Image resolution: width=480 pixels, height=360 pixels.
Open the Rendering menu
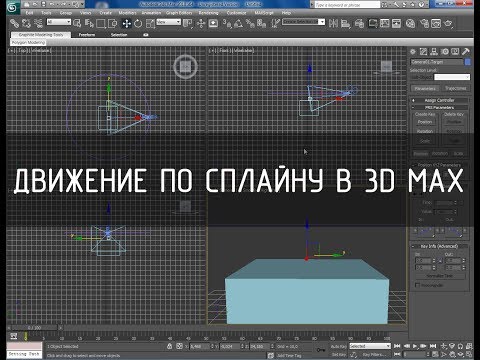pos(209,13)
